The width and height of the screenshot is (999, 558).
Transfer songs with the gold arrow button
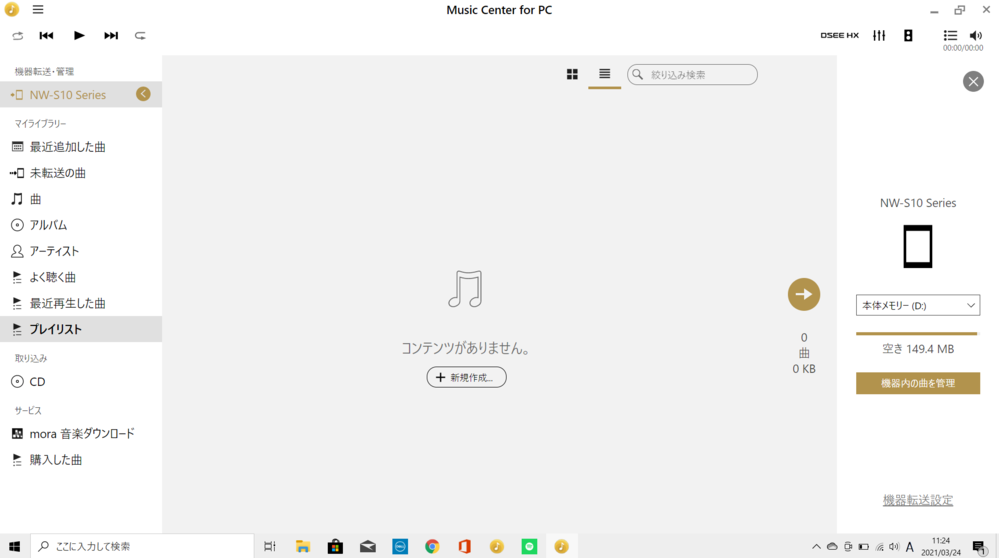pos(804,294)
